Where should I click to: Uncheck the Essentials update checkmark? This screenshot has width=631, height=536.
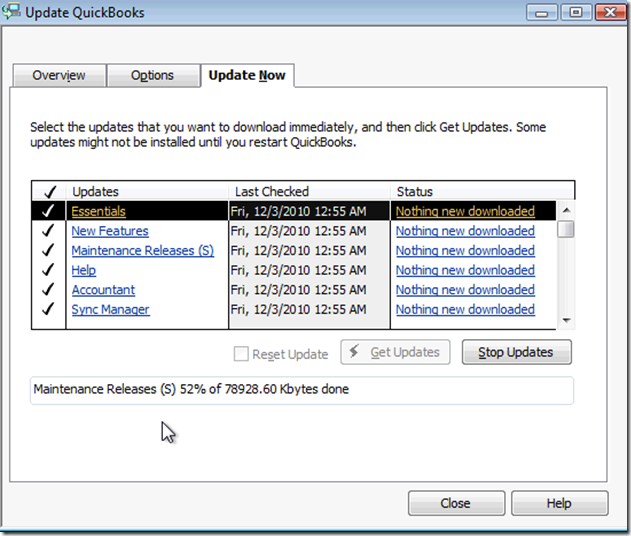(x=49, y=211)
